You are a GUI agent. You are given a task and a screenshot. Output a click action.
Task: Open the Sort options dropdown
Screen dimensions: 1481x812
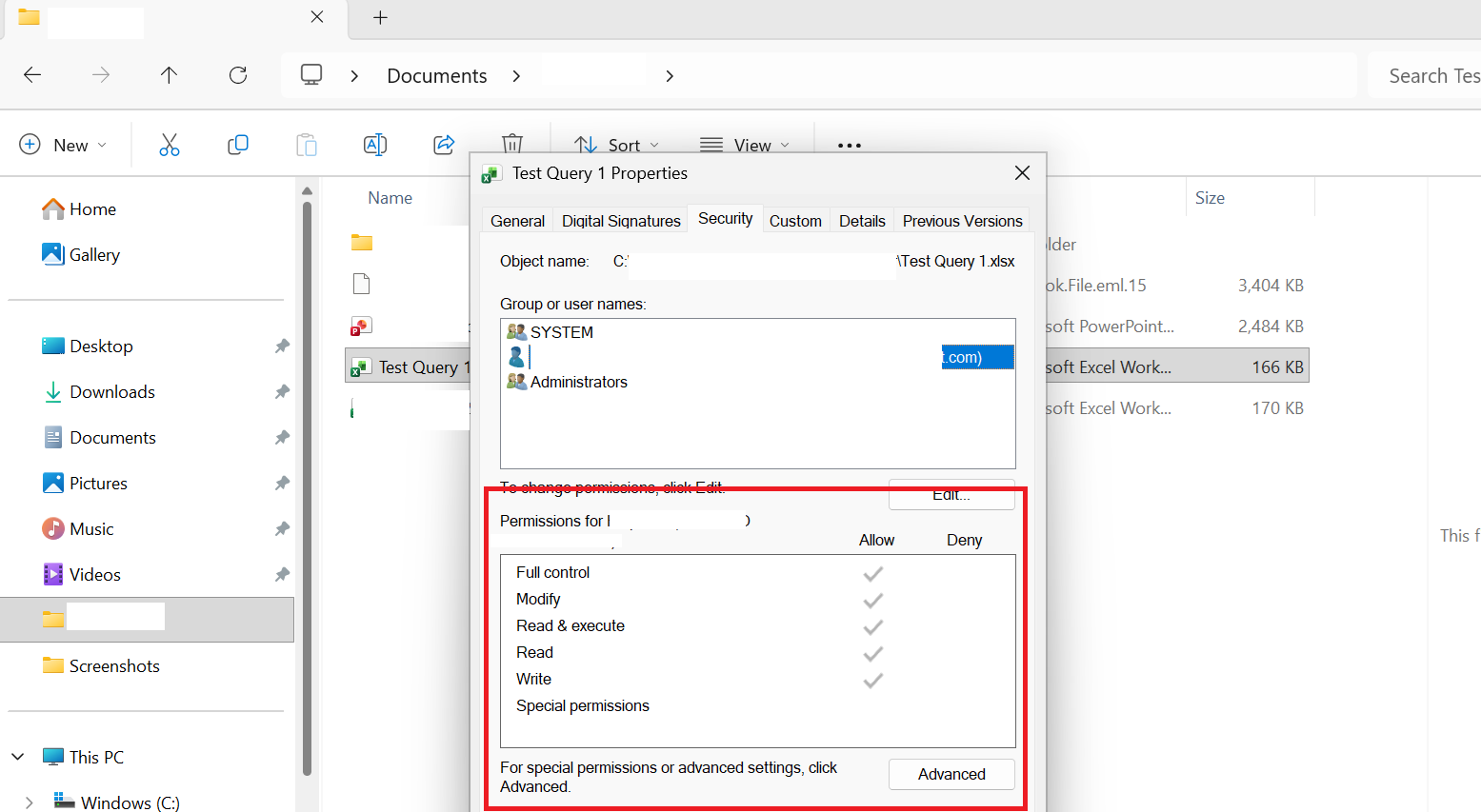(x=617, y=145)
